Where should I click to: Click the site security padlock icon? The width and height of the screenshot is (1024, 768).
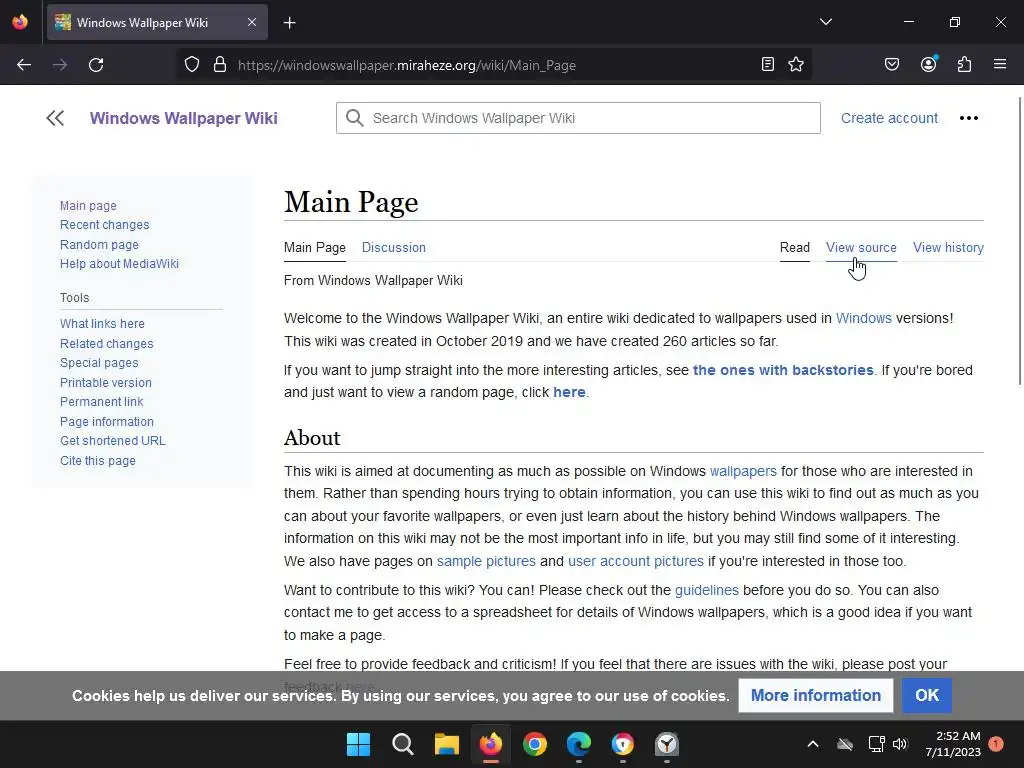click(220, 65)
